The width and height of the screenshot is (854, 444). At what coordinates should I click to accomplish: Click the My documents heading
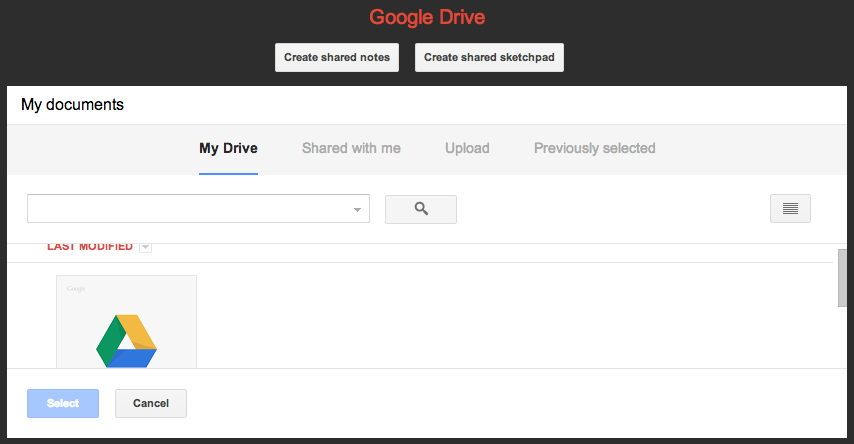tap(72, 105)
